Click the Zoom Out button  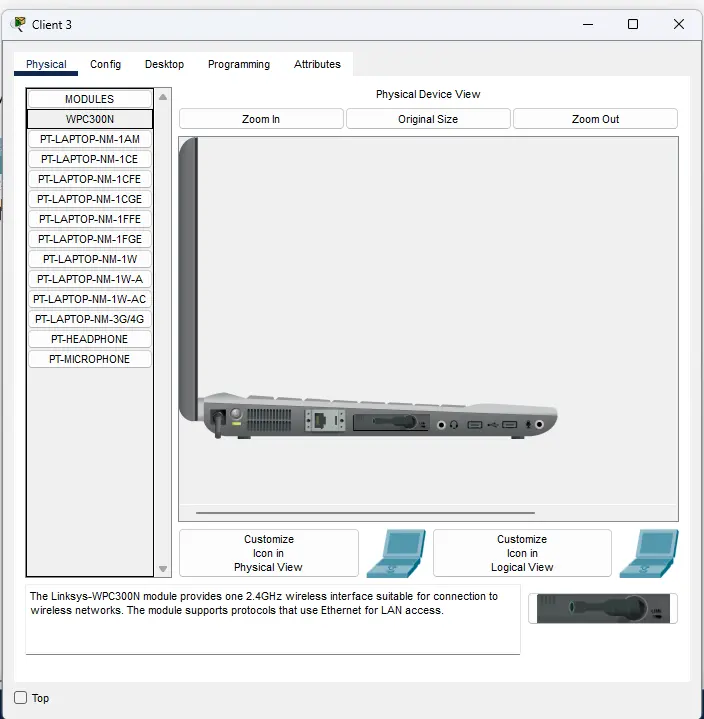pyautogui.click(x=595, y=119)
